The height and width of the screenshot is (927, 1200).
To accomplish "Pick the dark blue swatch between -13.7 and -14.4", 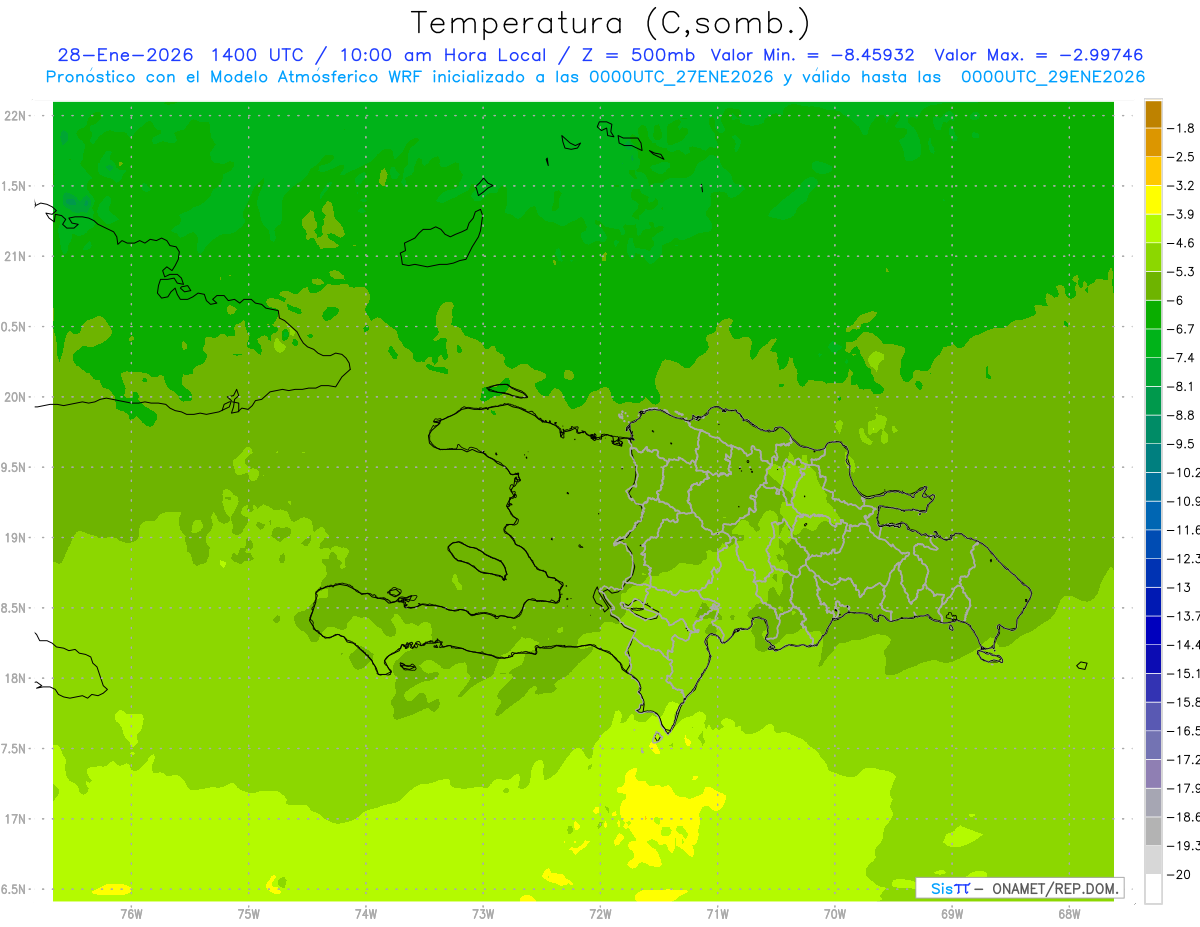I will tap(1153, 630).
